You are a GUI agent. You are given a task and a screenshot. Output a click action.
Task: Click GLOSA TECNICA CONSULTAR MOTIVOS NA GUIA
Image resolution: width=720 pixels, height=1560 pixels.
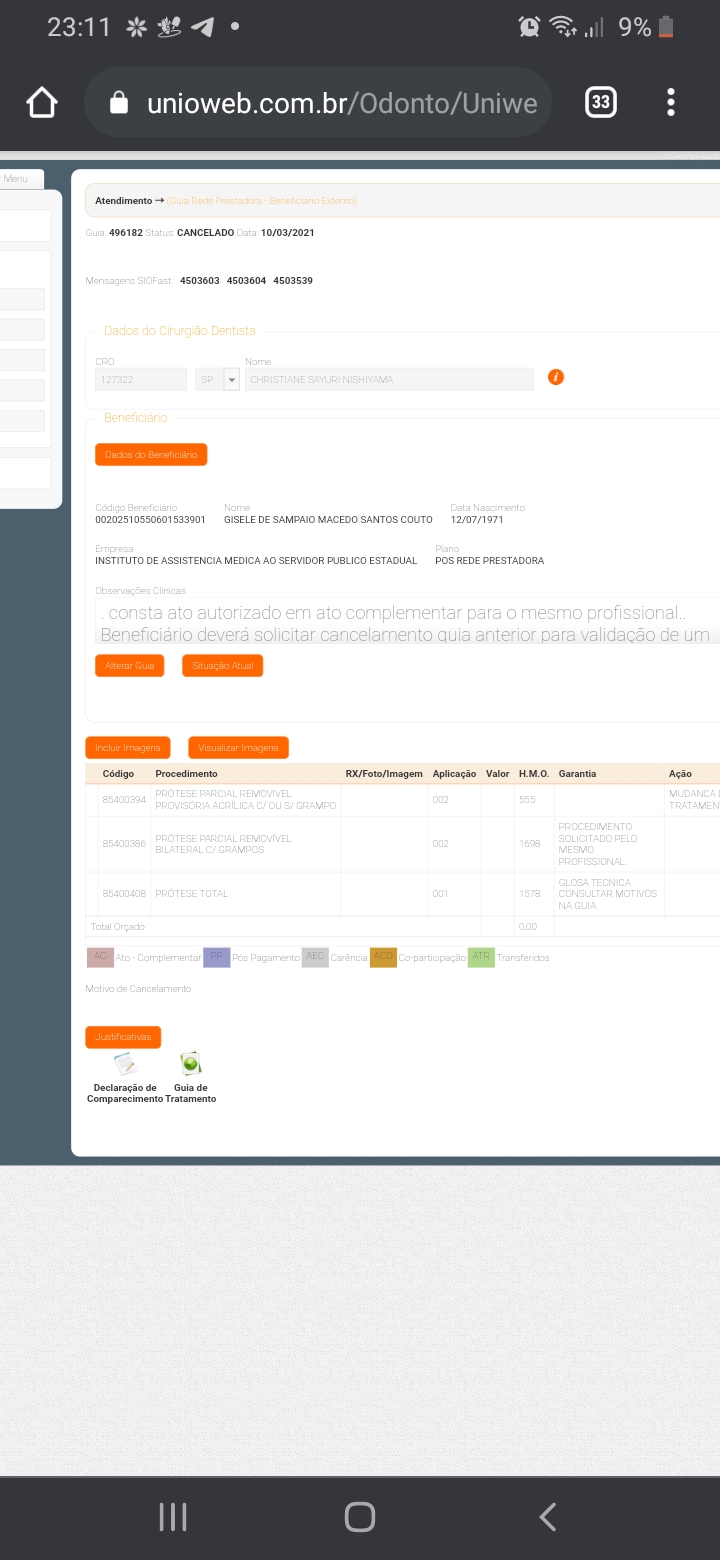(608, 894)
